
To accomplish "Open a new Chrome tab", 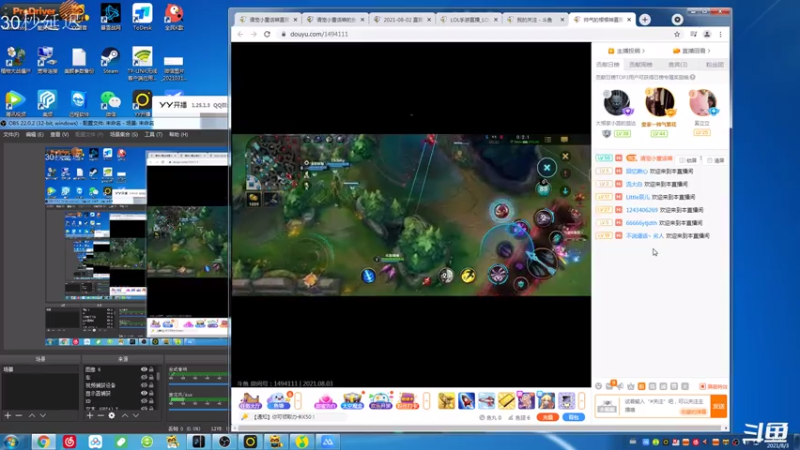I will coord(645,19).
